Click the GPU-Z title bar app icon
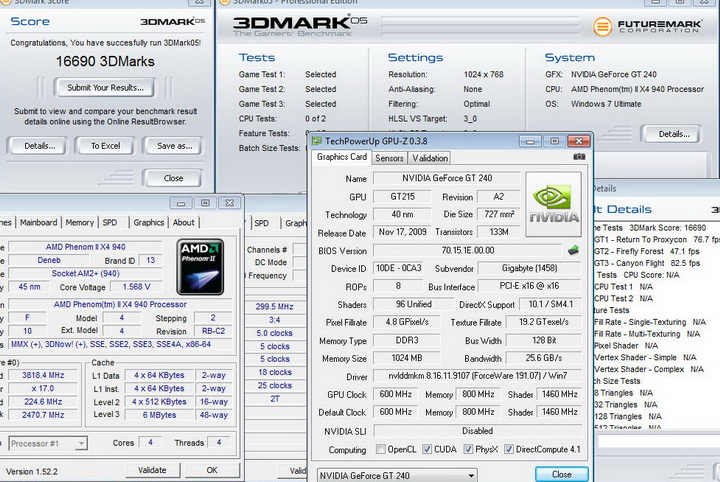Viewport: 720px width, 482px height. (x=317, y=141)
